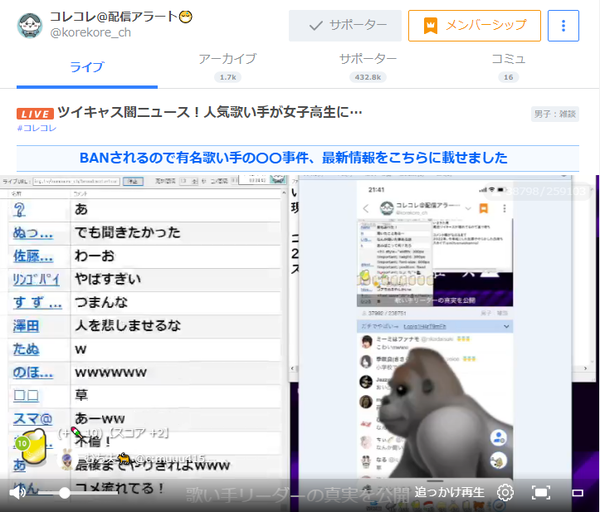
Task: Select the comment でも聞きたかった
Action: (x=127, y=232)
